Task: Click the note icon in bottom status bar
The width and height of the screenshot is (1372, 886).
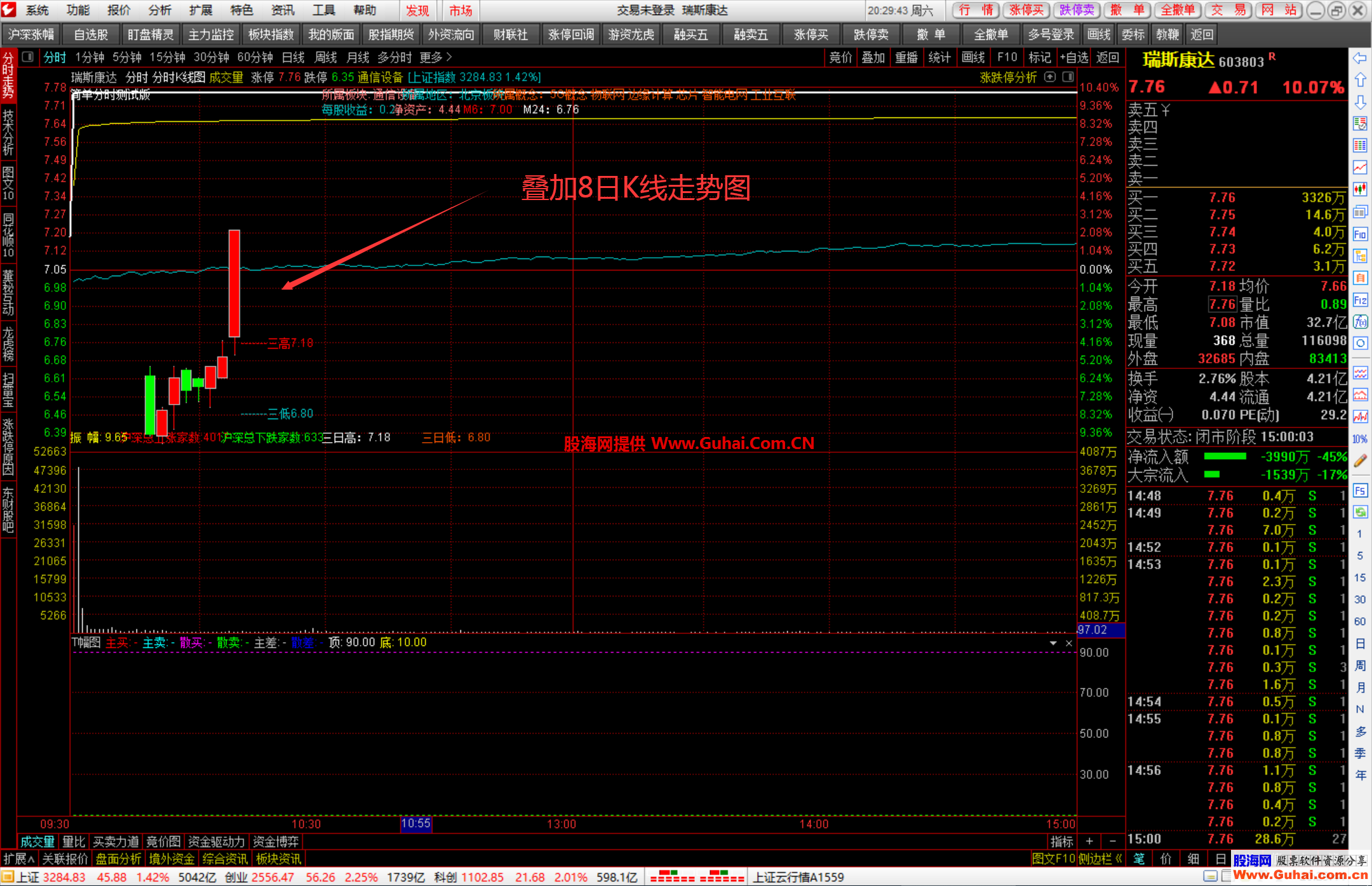Action: coord(1211,876)
